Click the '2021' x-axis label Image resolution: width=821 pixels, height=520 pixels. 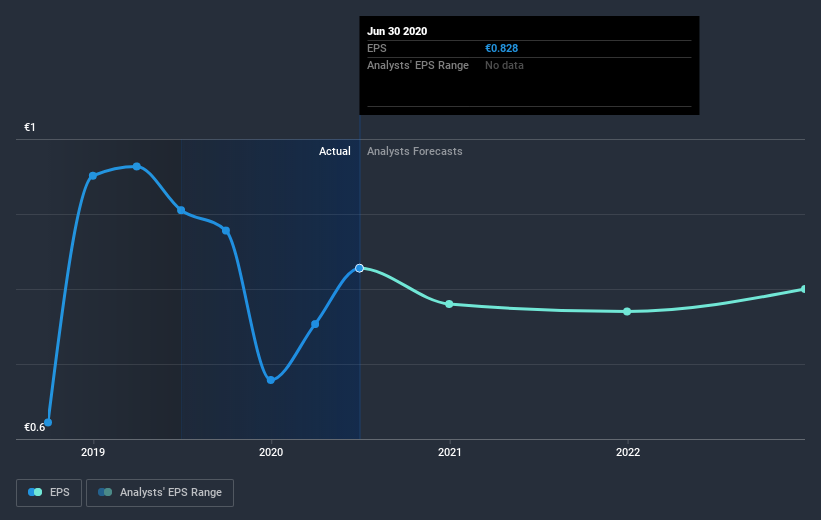pyautogui.click(x=449, y=452)
